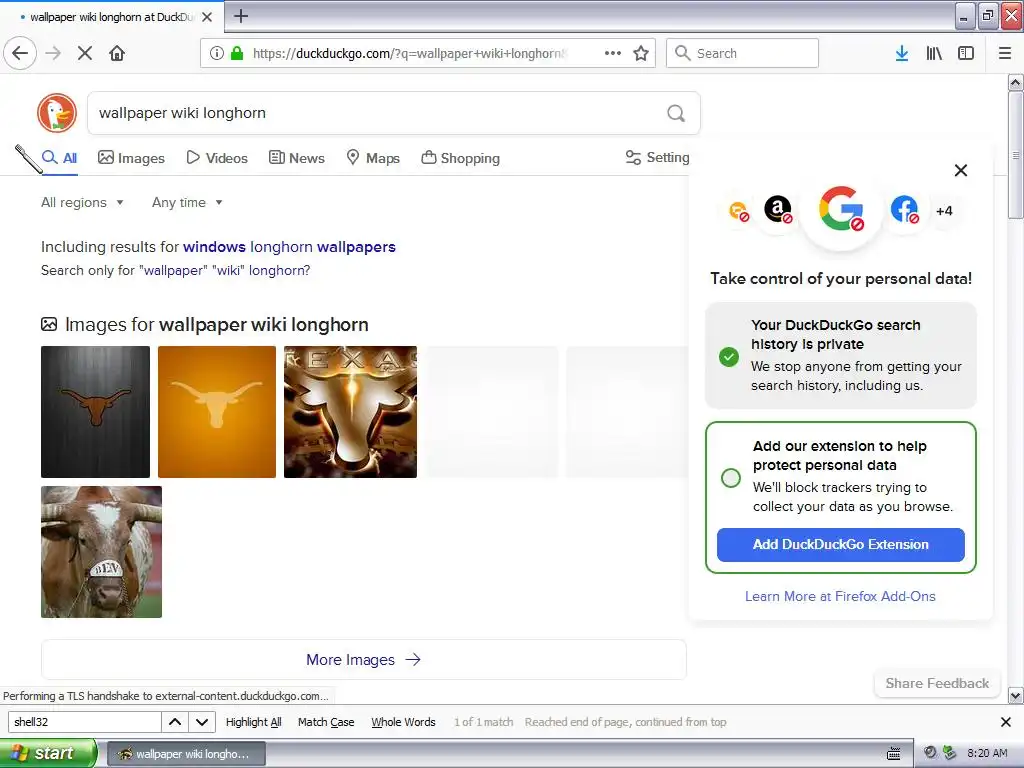The width and height of the screenshot is (1024, 768).
Task: Open the Firefox downloads panel
Action: click(x=902, y=53)
